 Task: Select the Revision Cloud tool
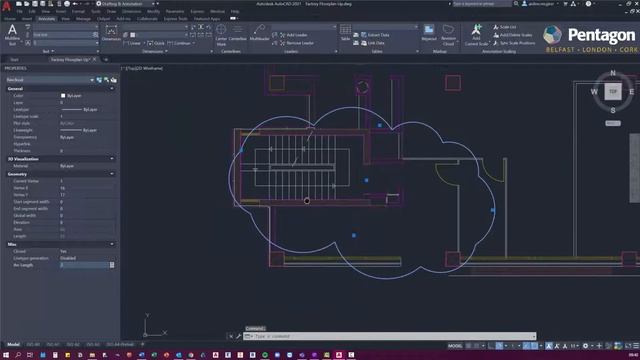[x=448, y=35]
